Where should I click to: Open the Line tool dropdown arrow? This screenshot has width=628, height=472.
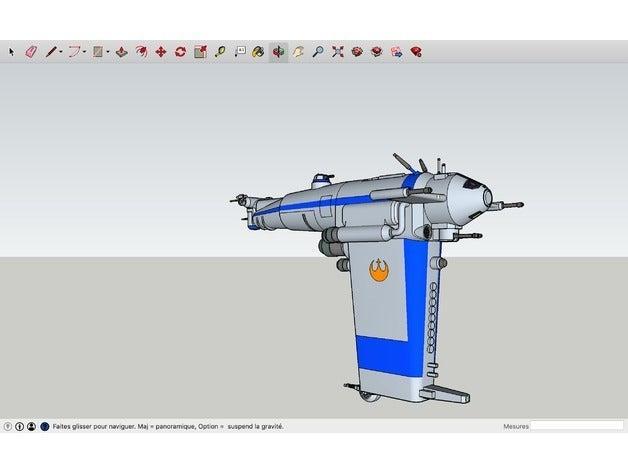pos(61,52)
